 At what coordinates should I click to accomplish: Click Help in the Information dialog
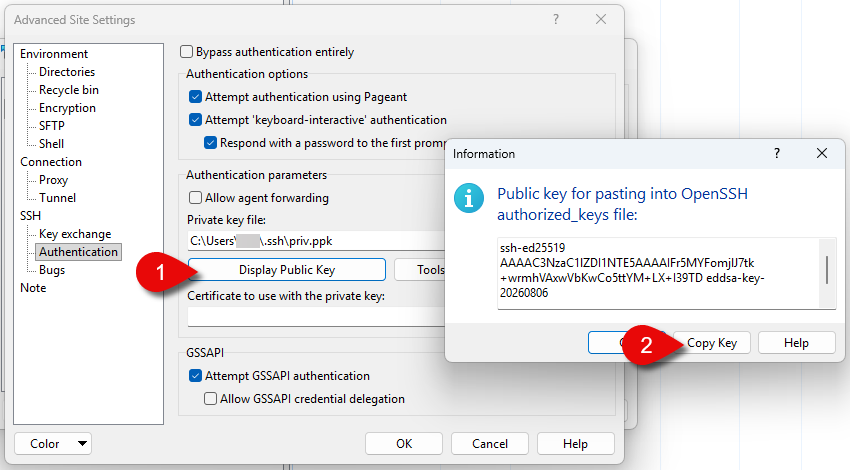coord(796,343)
